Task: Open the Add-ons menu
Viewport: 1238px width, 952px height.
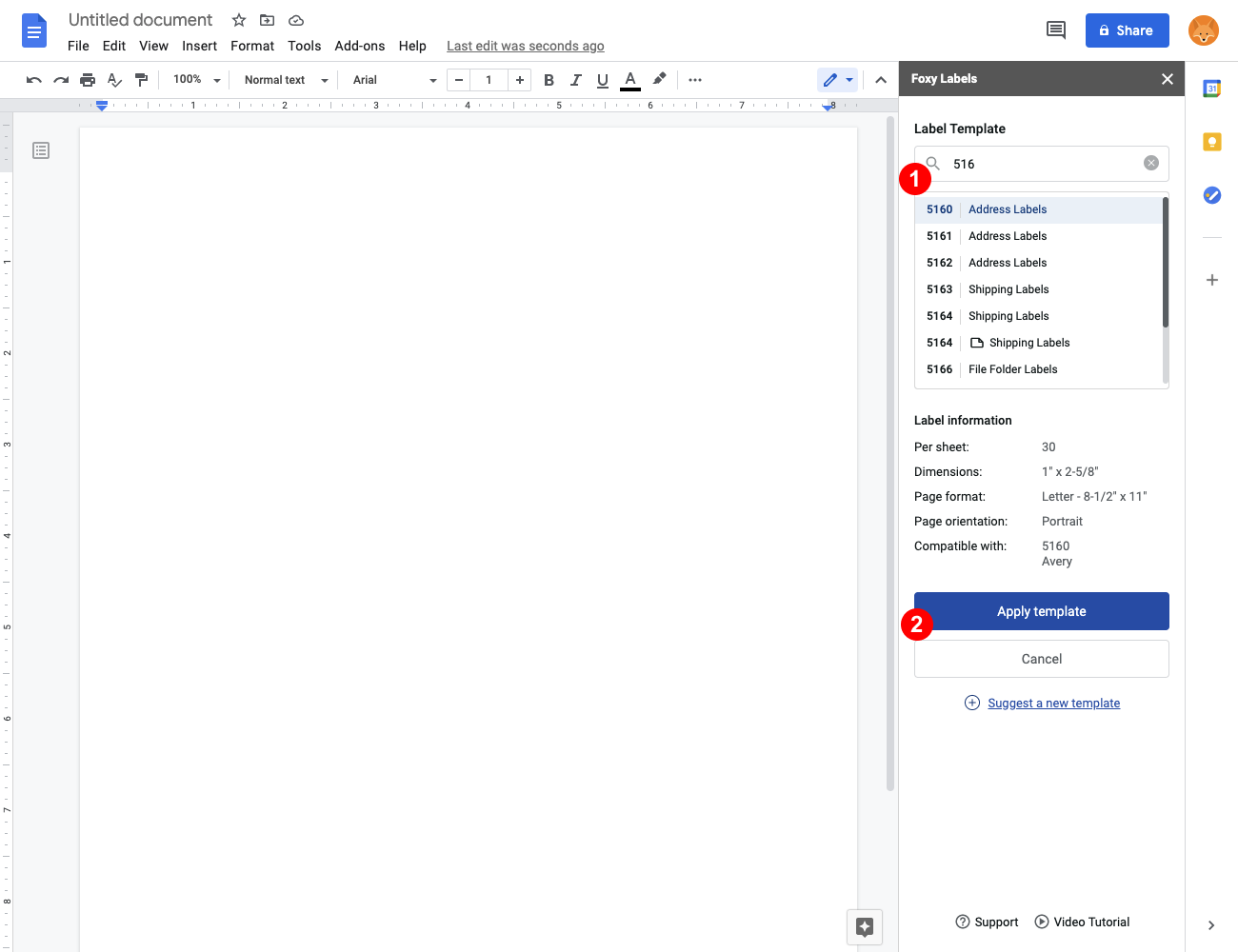Action: [x=360, y=45]
